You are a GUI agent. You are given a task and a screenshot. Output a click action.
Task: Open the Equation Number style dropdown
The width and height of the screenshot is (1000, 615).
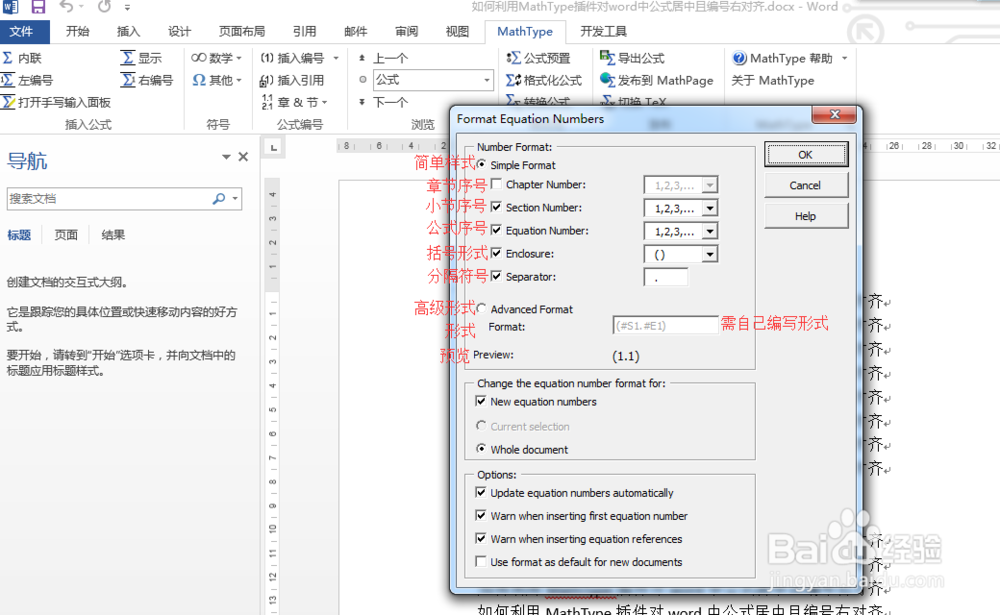(710, 231)
